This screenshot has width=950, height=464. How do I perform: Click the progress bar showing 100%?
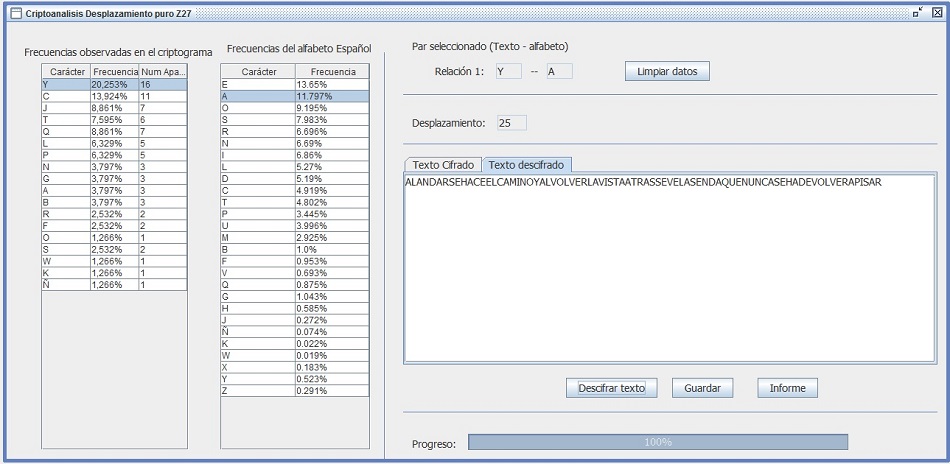pos(657,442)
